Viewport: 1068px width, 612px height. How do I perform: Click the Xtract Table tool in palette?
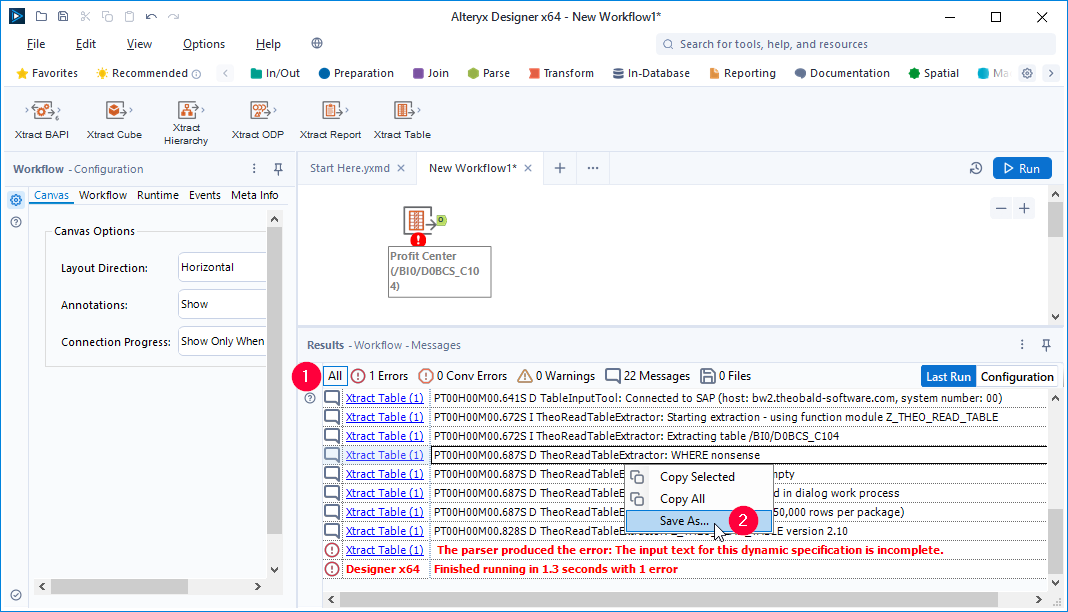pyautogui.click(x=402, y=111)
